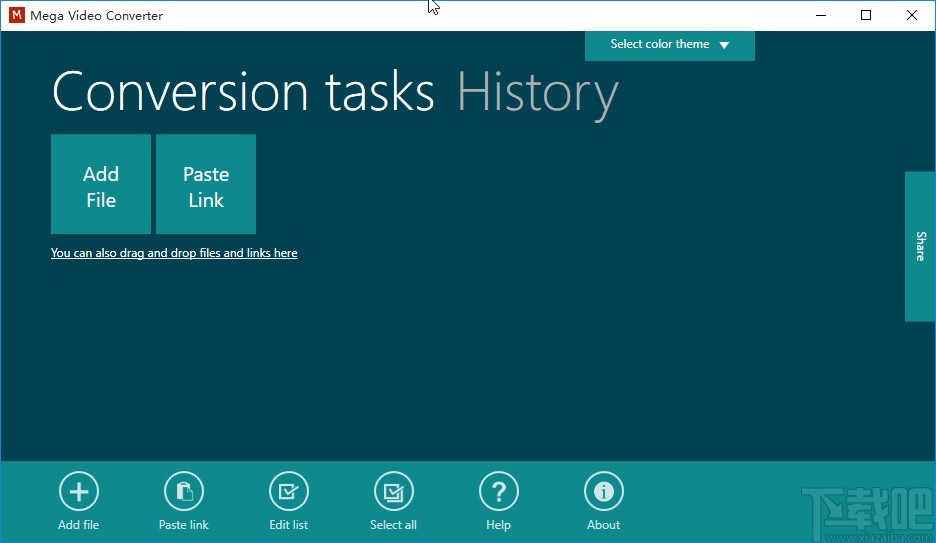Click the About info icon
This screenshot has width=936, height=543.
603,491
